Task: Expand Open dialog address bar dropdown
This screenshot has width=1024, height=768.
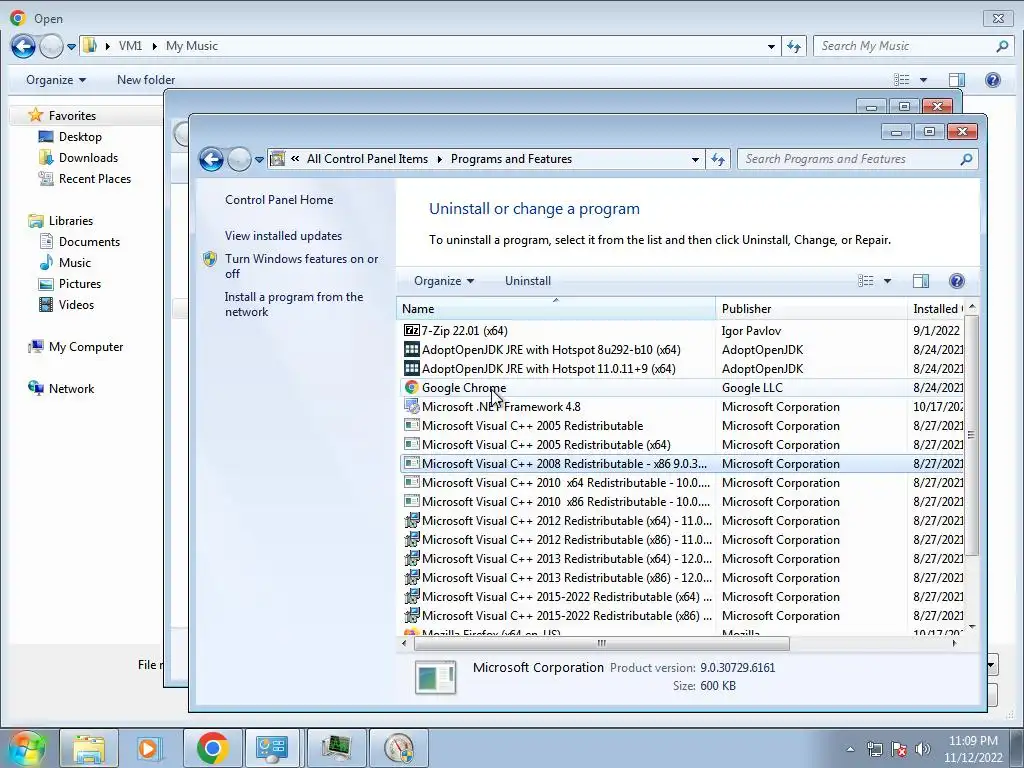Action: point(771,46)
